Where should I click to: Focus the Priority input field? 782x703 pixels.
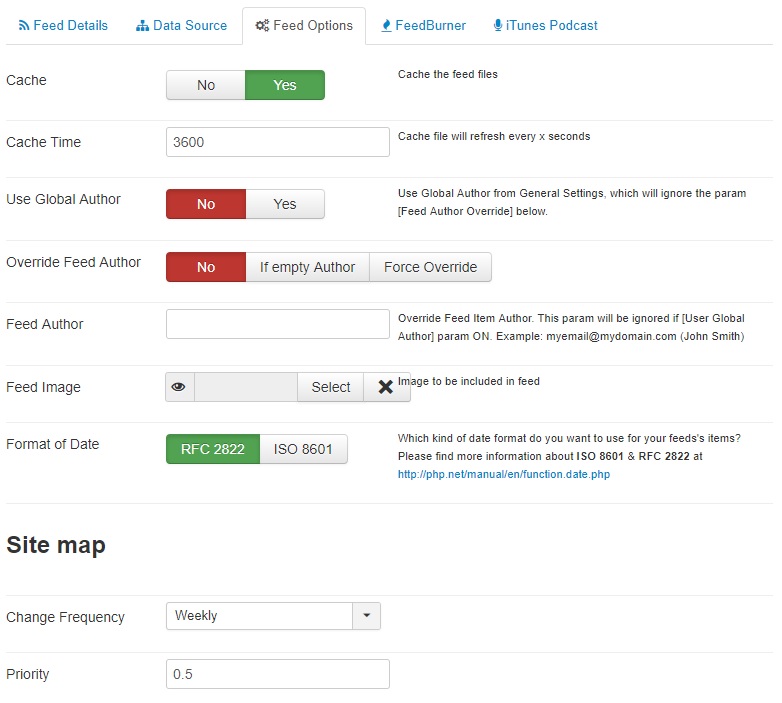tap(278, 674)
